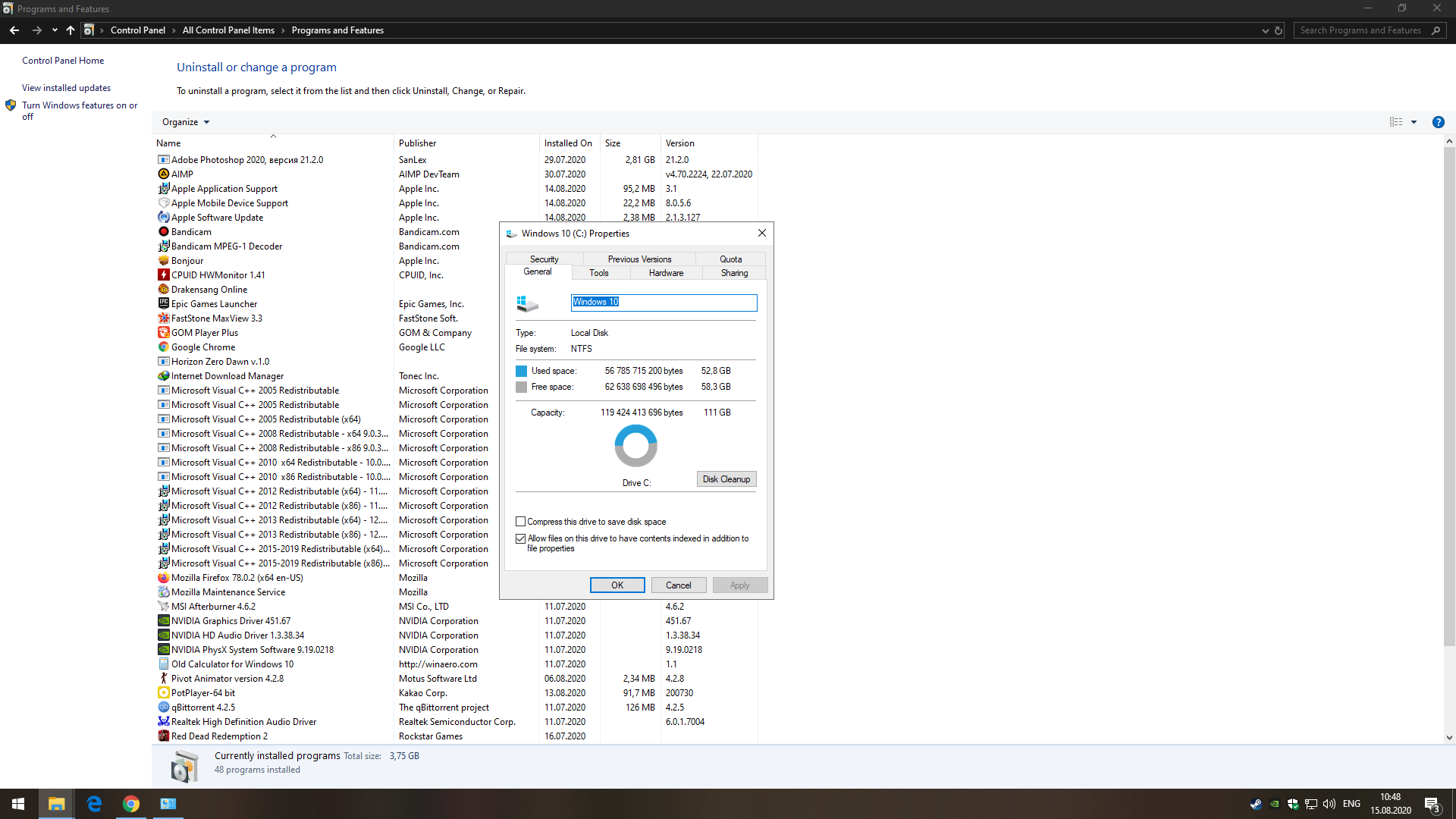Open the Organize dropdown menu
Viewport: 1456px width, 819px height.
click(x=185, y=122)
